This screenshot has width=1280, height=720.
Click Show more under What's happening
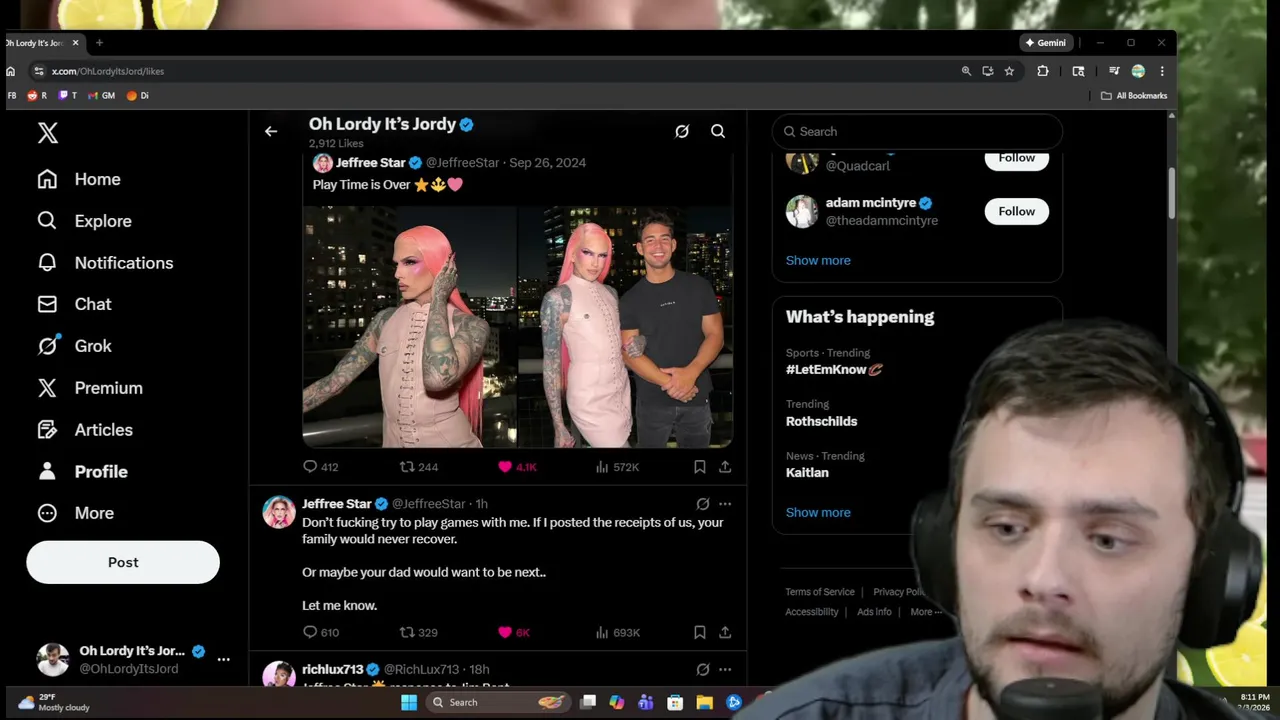click(818, 512)
